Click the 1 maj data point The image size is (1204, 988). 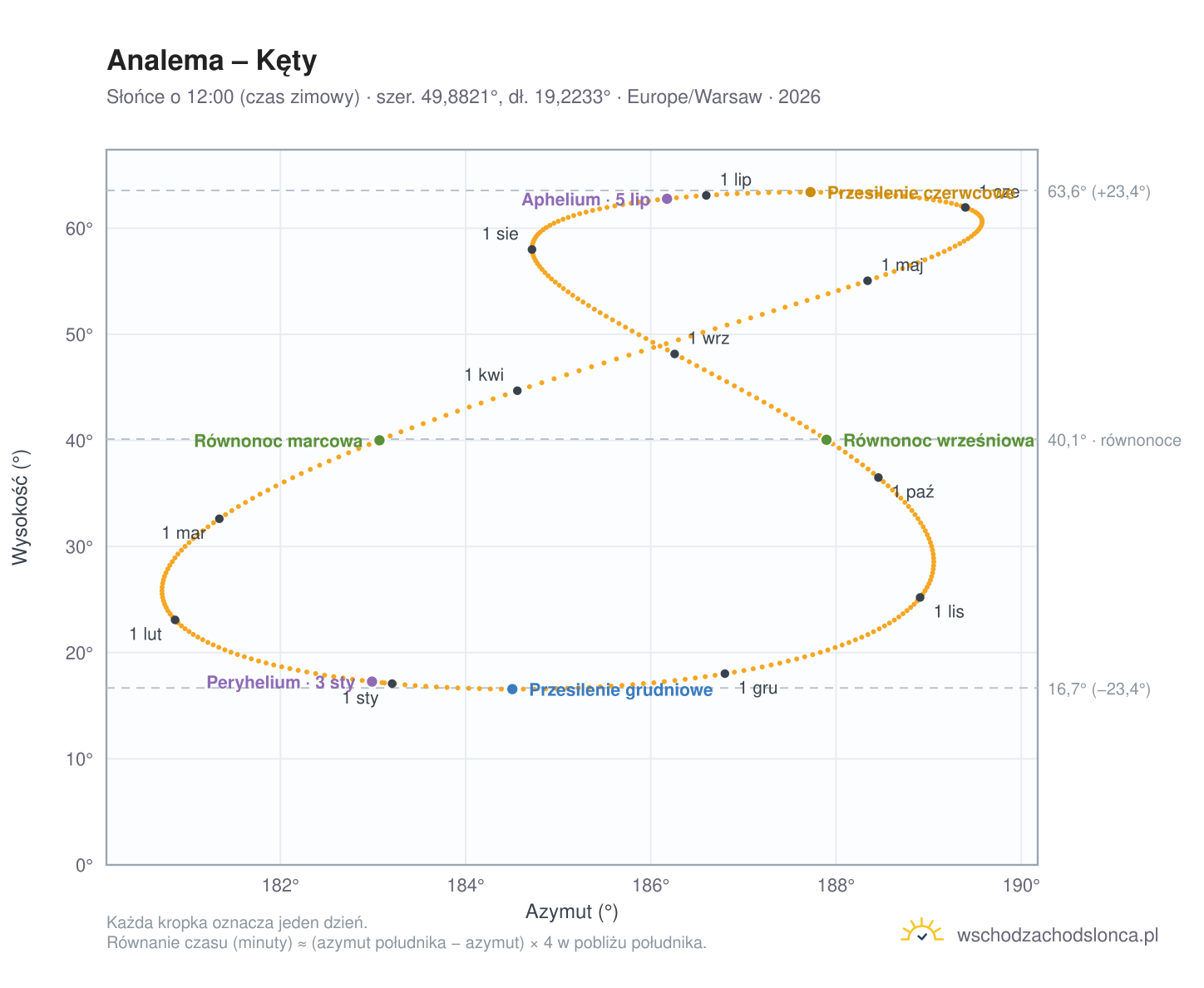click(867, 280)
